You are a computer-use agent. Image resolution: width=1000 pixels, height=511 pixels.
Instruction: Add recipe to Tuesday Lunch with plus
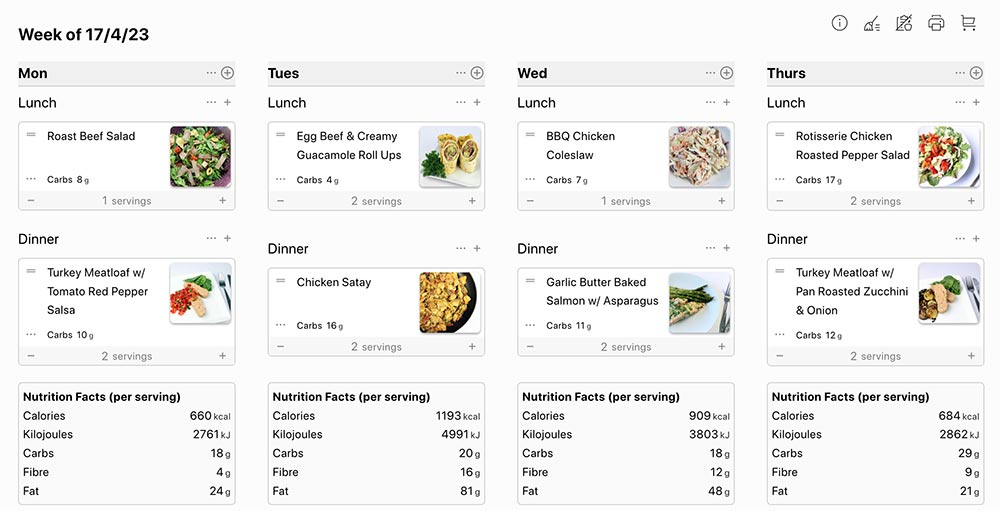tap(477, 102)
